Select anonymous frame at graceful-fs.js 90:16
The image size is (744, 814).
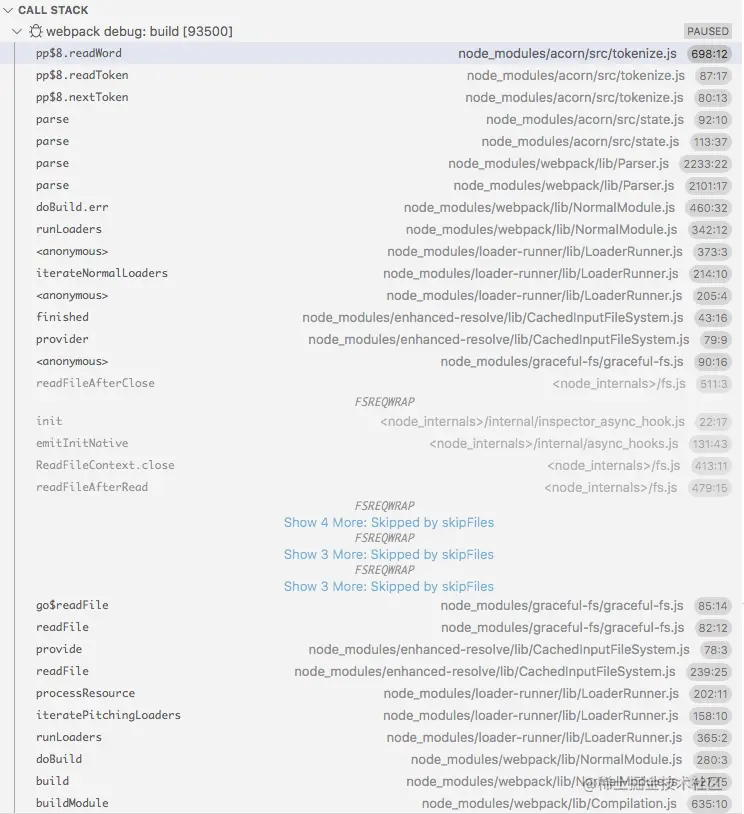click(x=372, y=361)
